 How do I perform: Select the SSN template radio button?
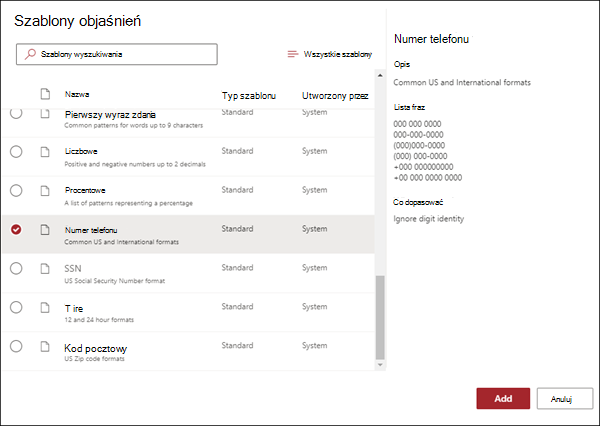pos(16,268)
